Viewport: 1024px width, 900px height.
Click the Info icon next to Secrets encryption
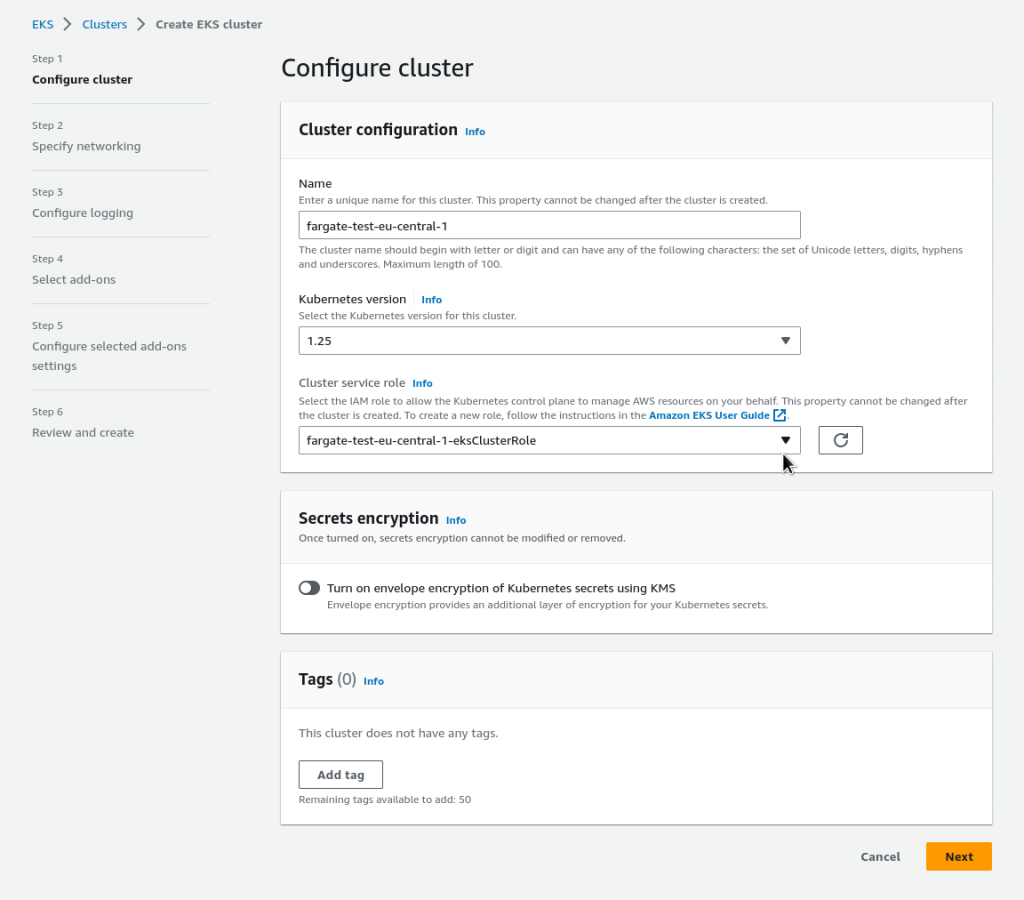coord(456,520)
